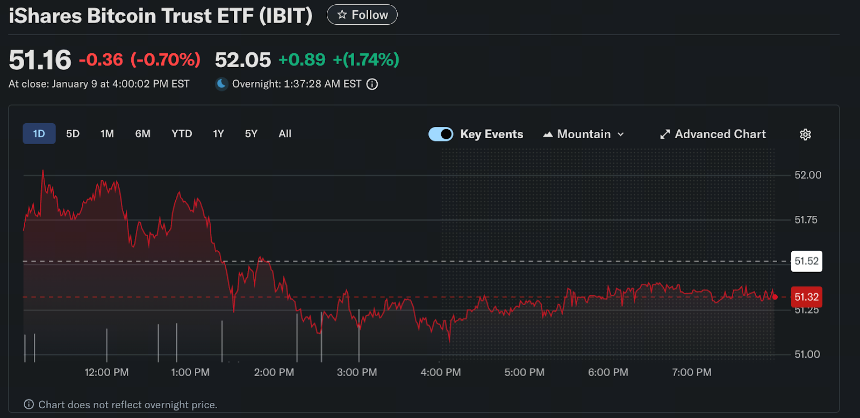Click the -0.36 (-0.70%) change text
This screenshot has height=418, width=860.
pyautogui.click(x=140, y=60)
